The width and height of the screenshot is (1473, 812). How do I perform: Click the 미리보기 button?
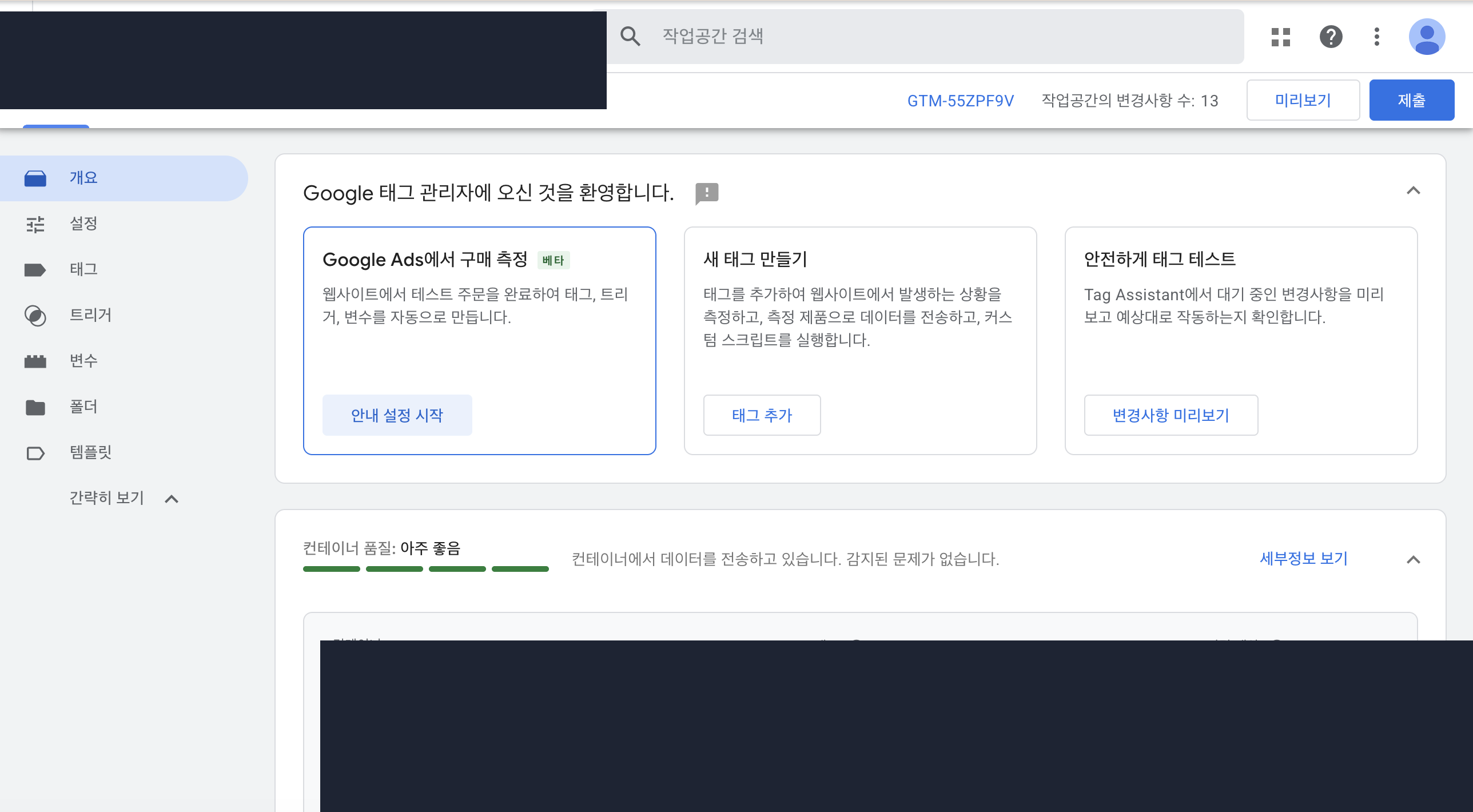click(x=1303, y=100)
